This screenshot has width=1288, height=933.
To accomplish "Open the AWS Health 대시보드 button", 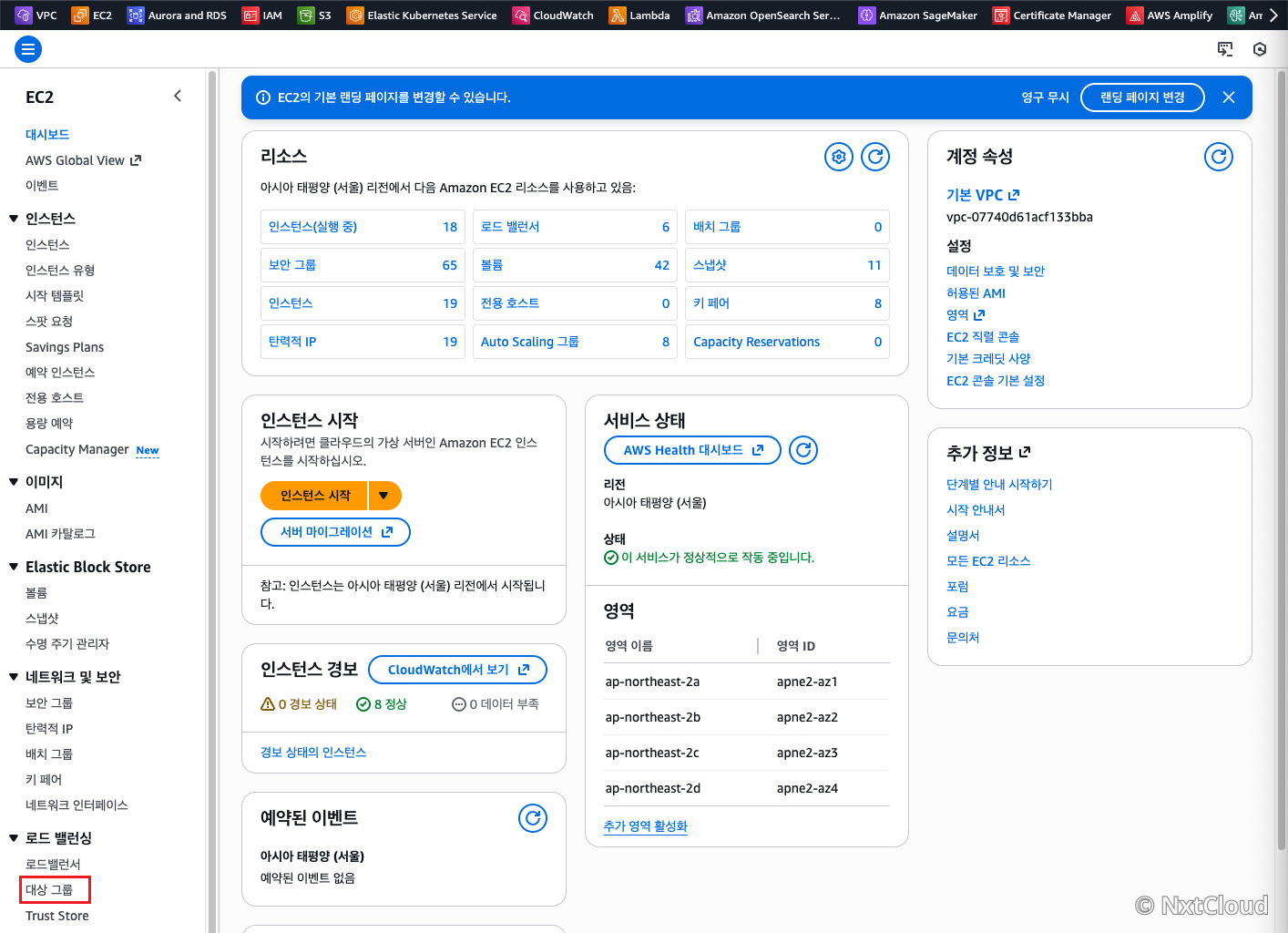I will [x=692, y=450].
